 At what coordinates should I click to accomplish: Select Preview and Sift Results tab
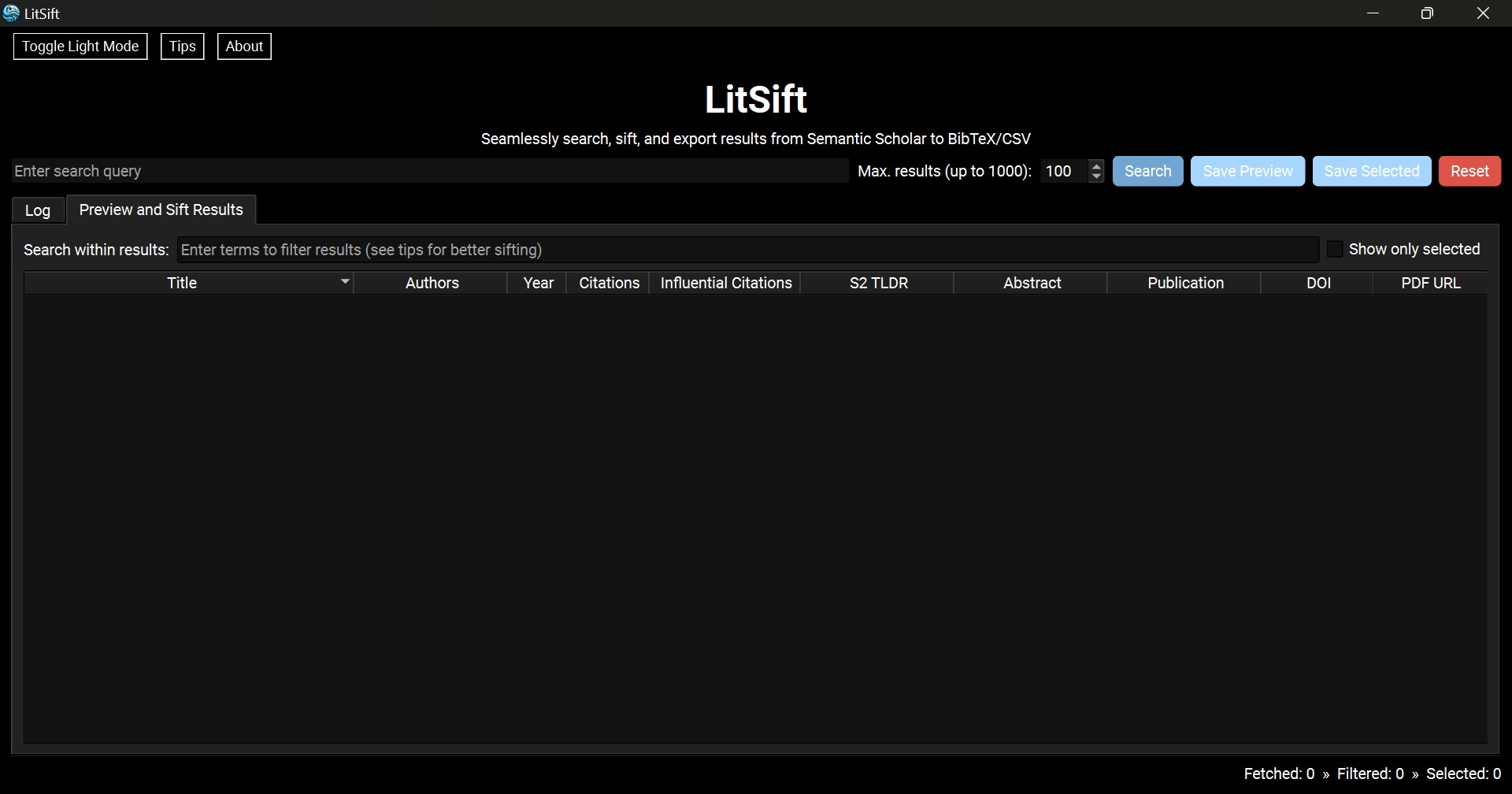pos(161,210)
